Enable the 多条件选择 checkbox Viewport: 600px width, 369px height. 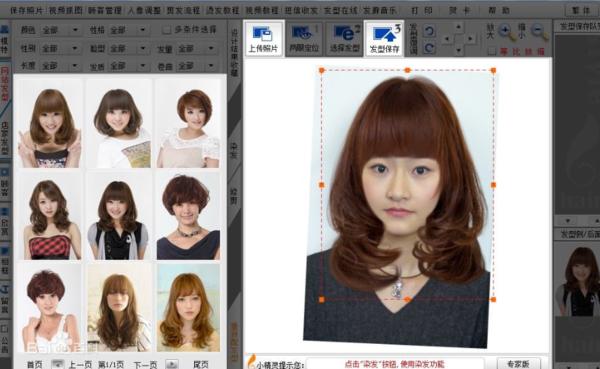coord(166,30)
